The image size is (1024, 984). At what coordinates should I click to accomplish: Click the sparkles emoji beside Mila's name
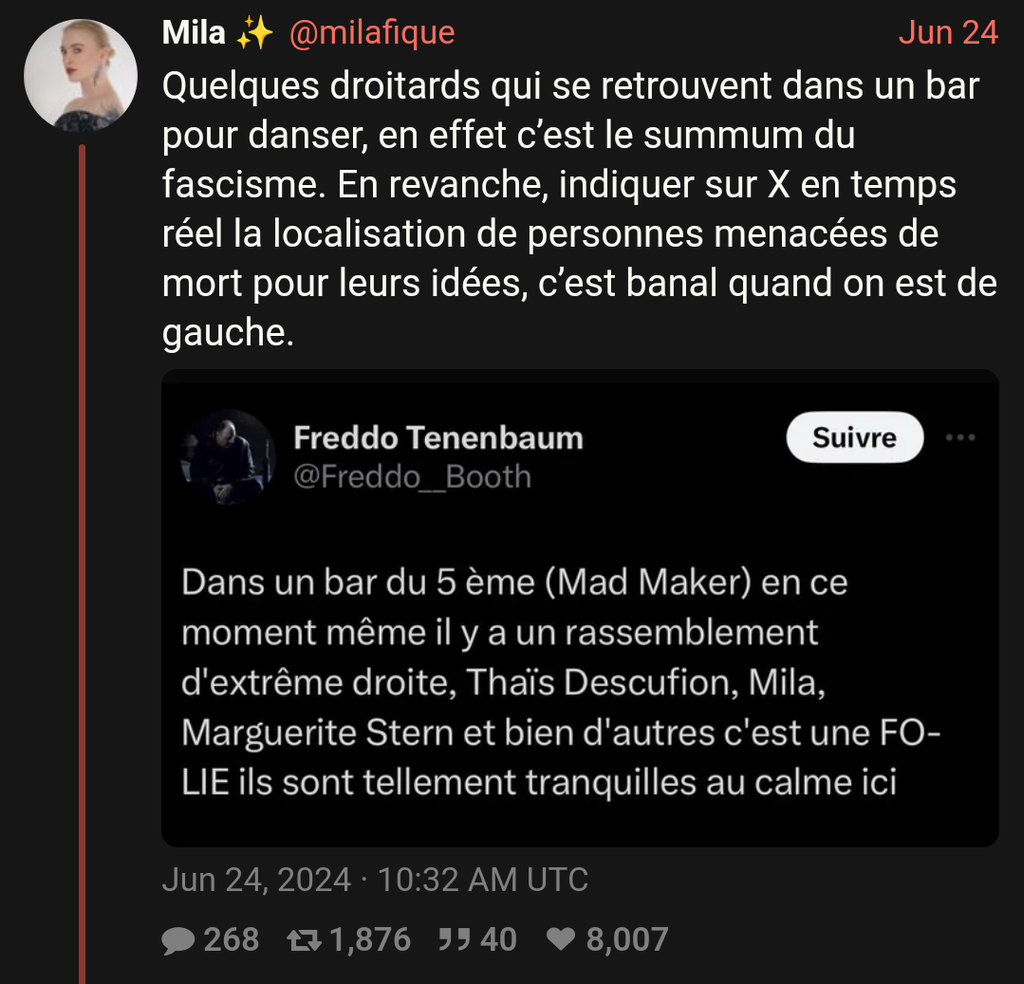[255, 33]
